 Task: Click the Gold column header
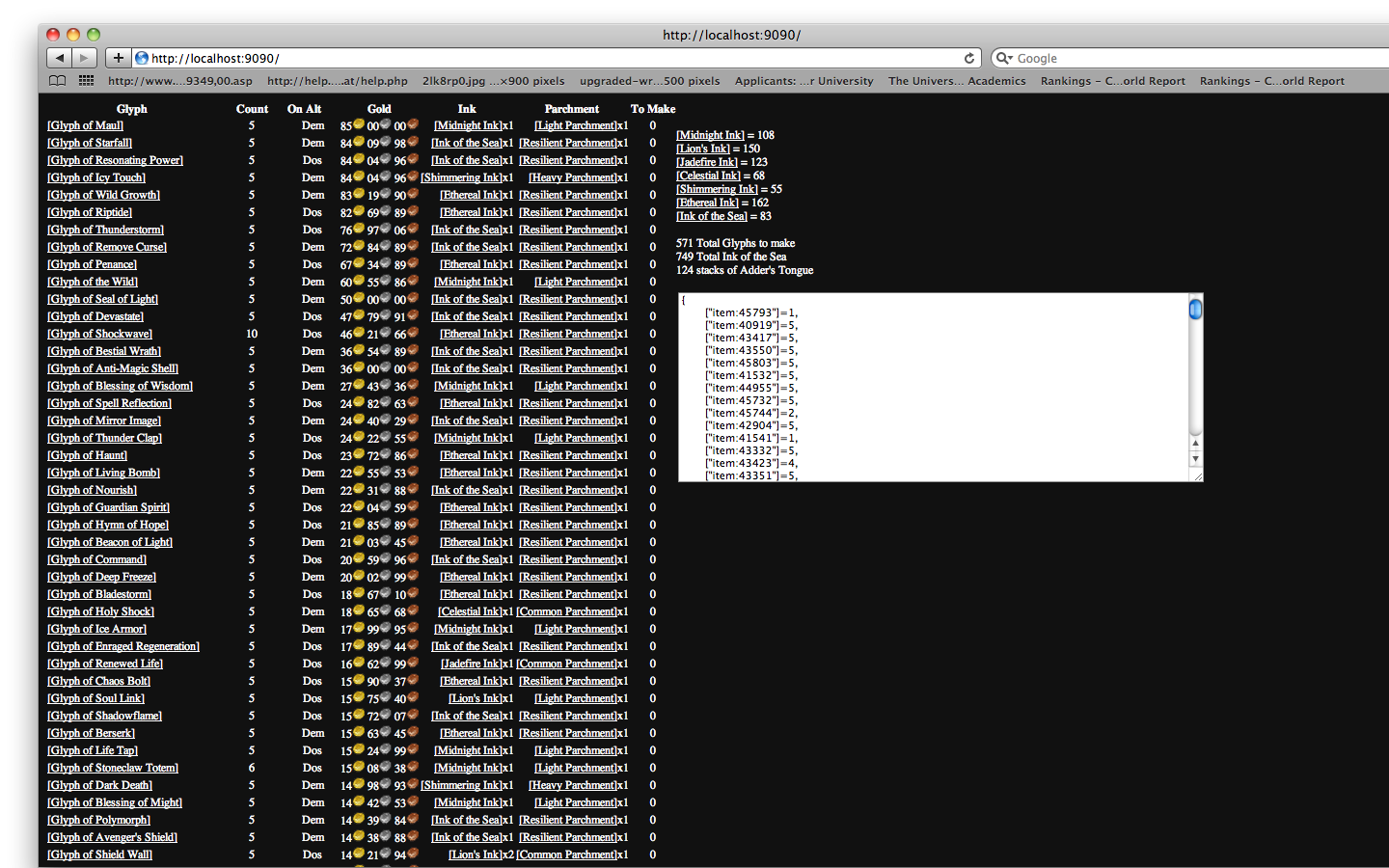[x=379, y=109]
